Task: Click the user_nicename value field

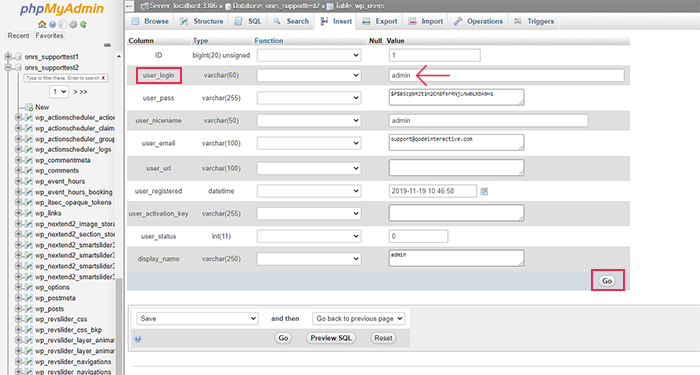Action: pyautogui.click(x=489, y=121)
